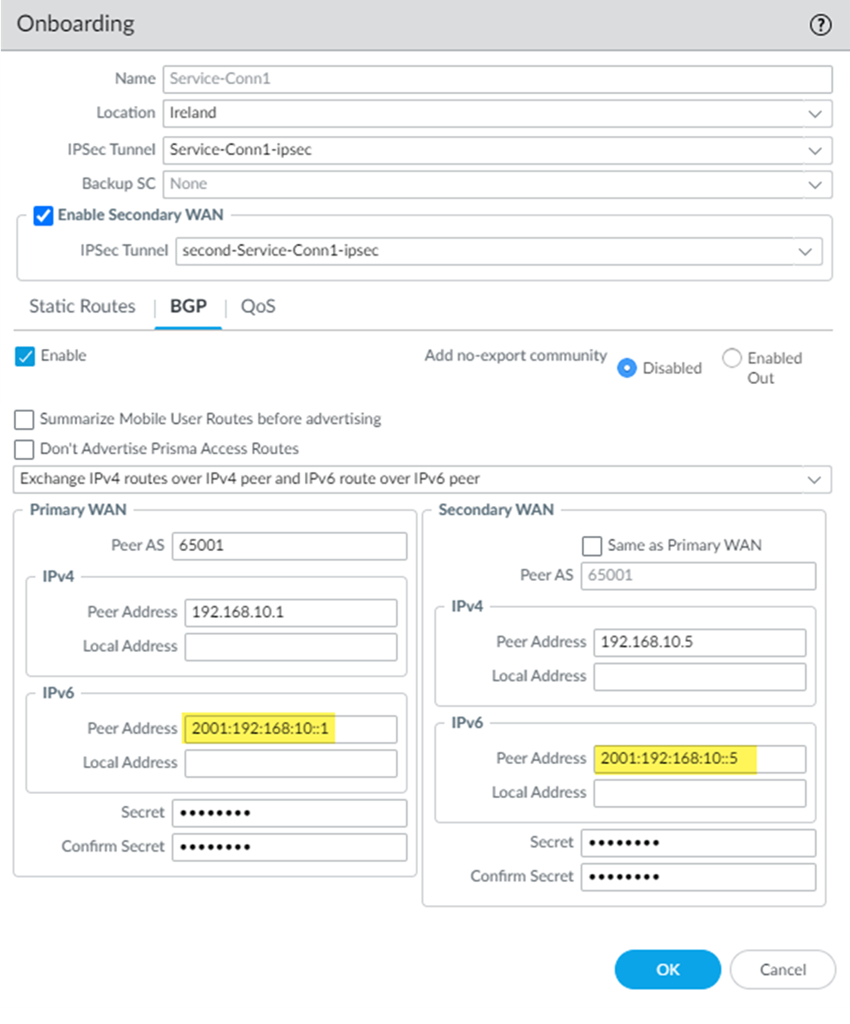Click Secondary WAN IPv4 Local Address field
850x1024 pixels.
[699, 677]
